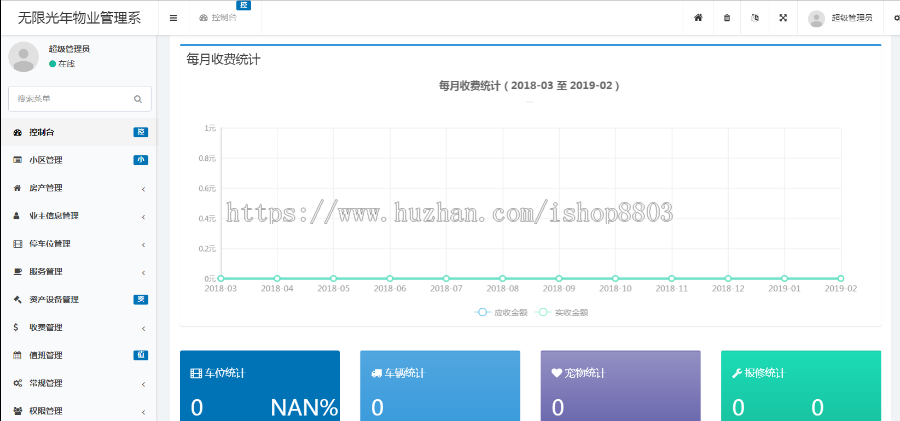Click the home icon in the top bar

[x=699, y=18]
